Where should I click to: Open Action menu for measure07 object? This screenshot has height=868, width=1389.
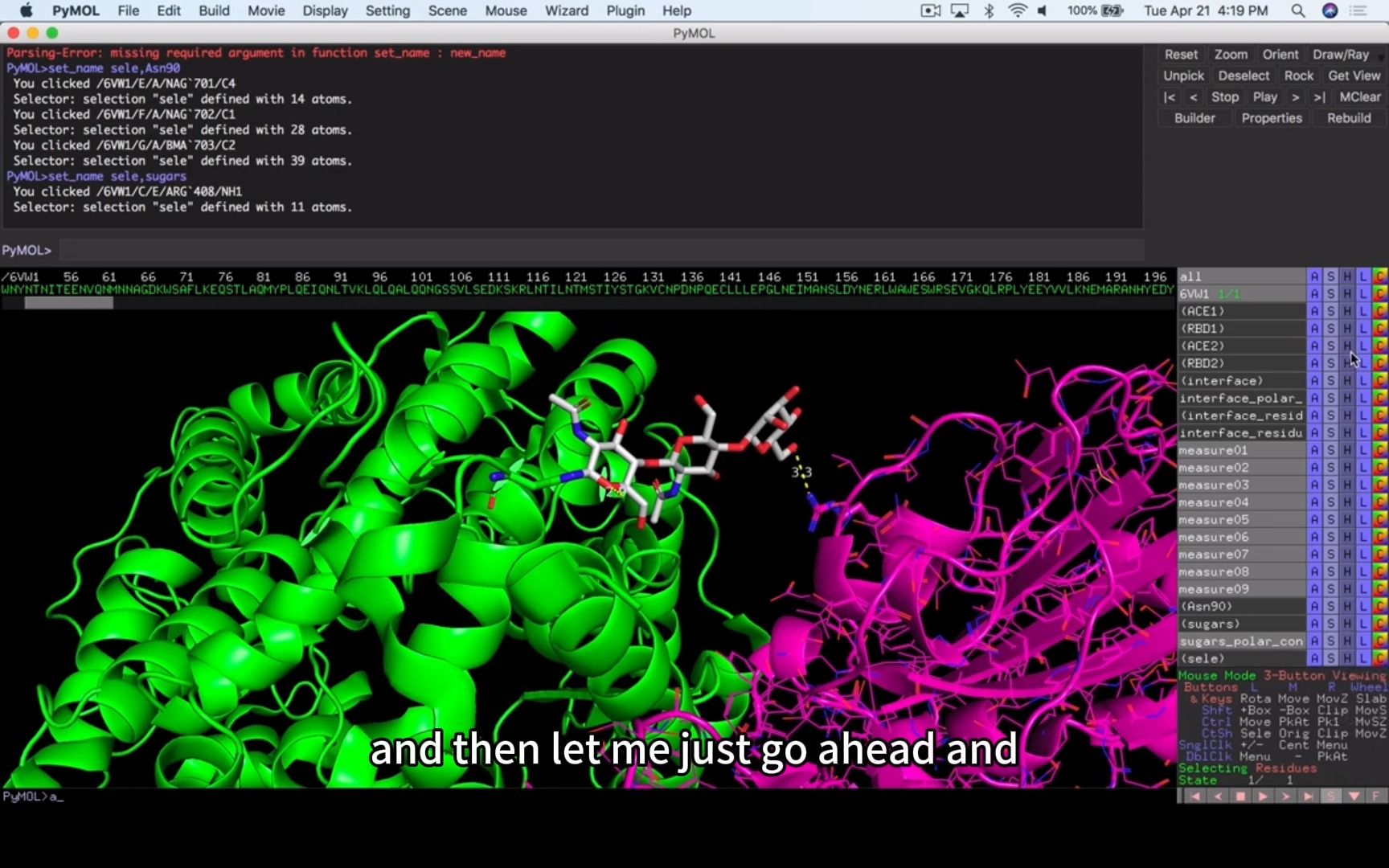point(1314,555)
